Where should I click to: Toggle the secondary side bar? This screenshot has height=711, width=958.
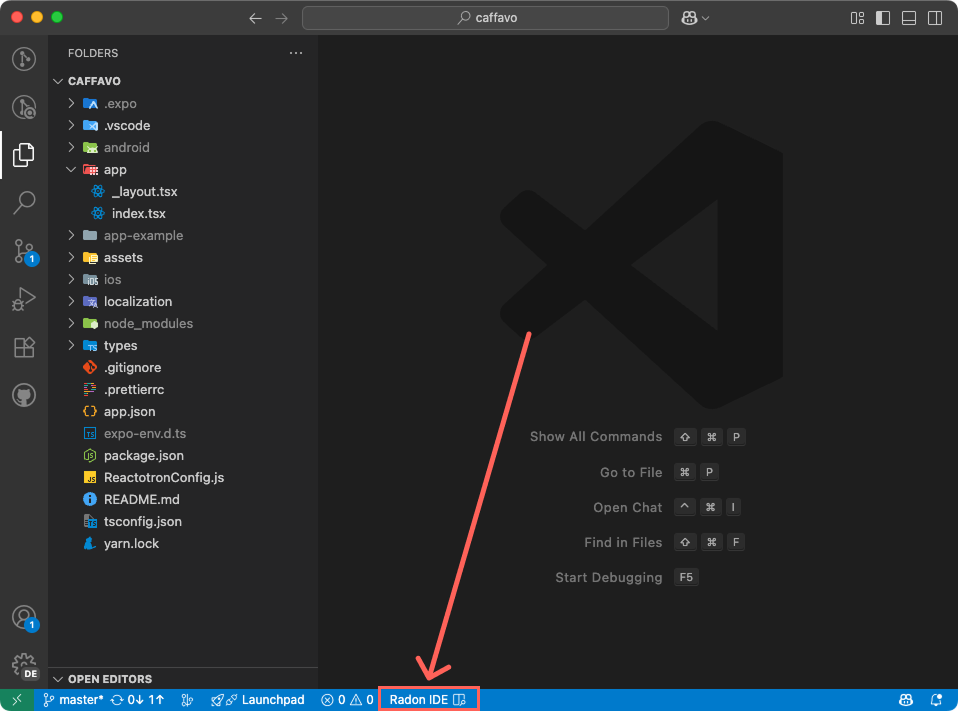pos(933,17)
